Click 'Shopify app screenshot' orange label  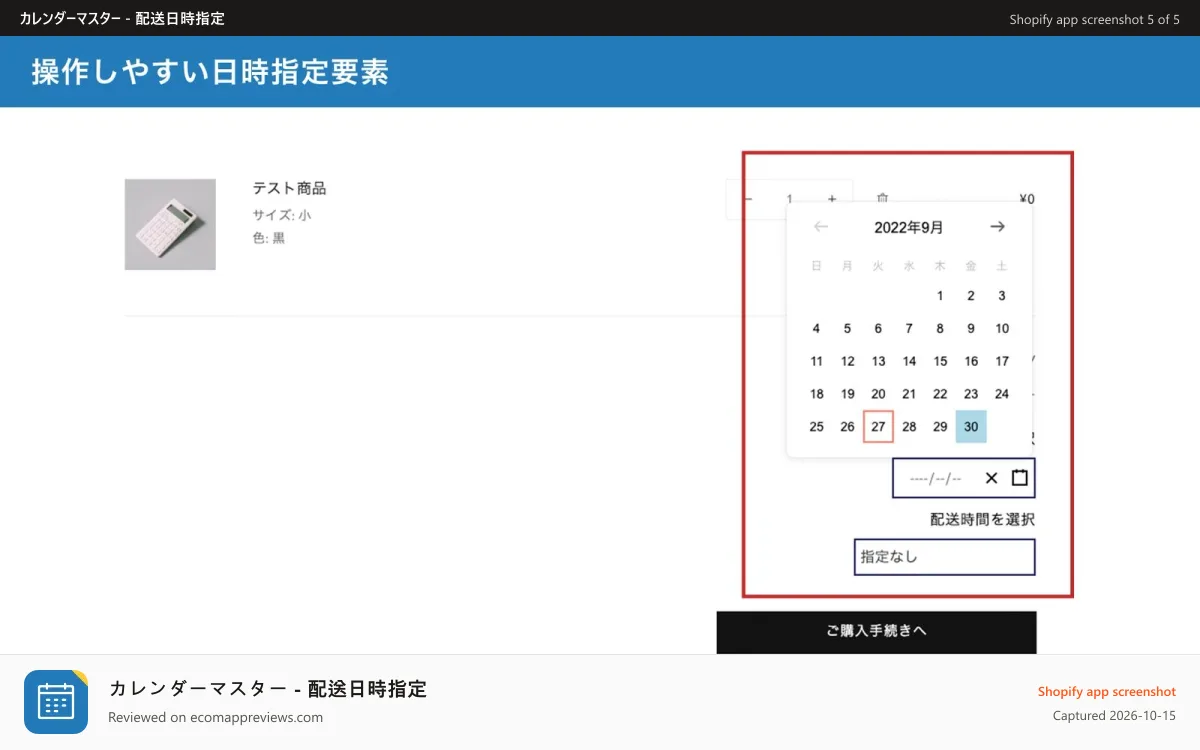(1107, 692)
